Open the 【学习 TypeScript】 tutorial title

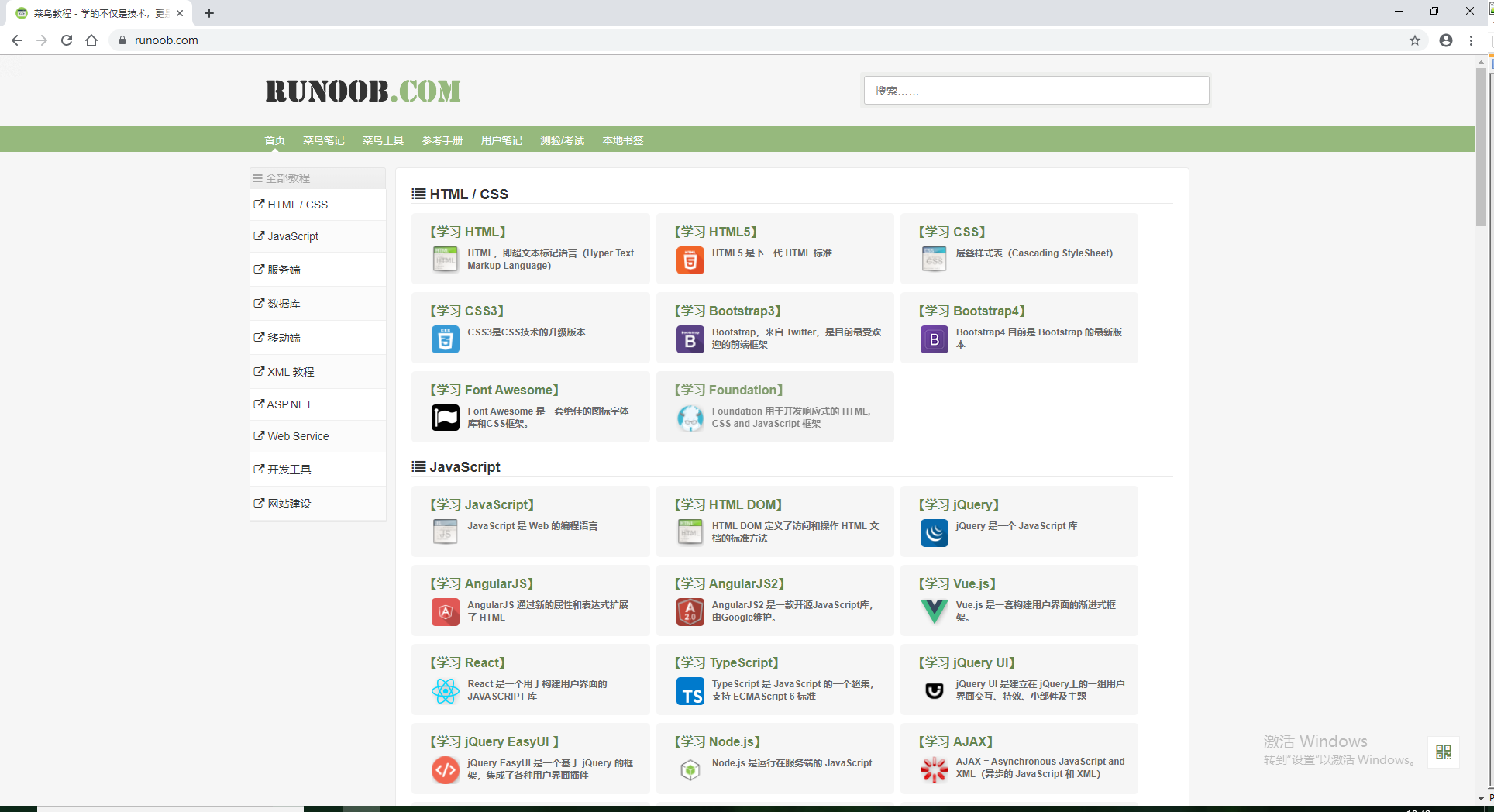coord(726,662)
